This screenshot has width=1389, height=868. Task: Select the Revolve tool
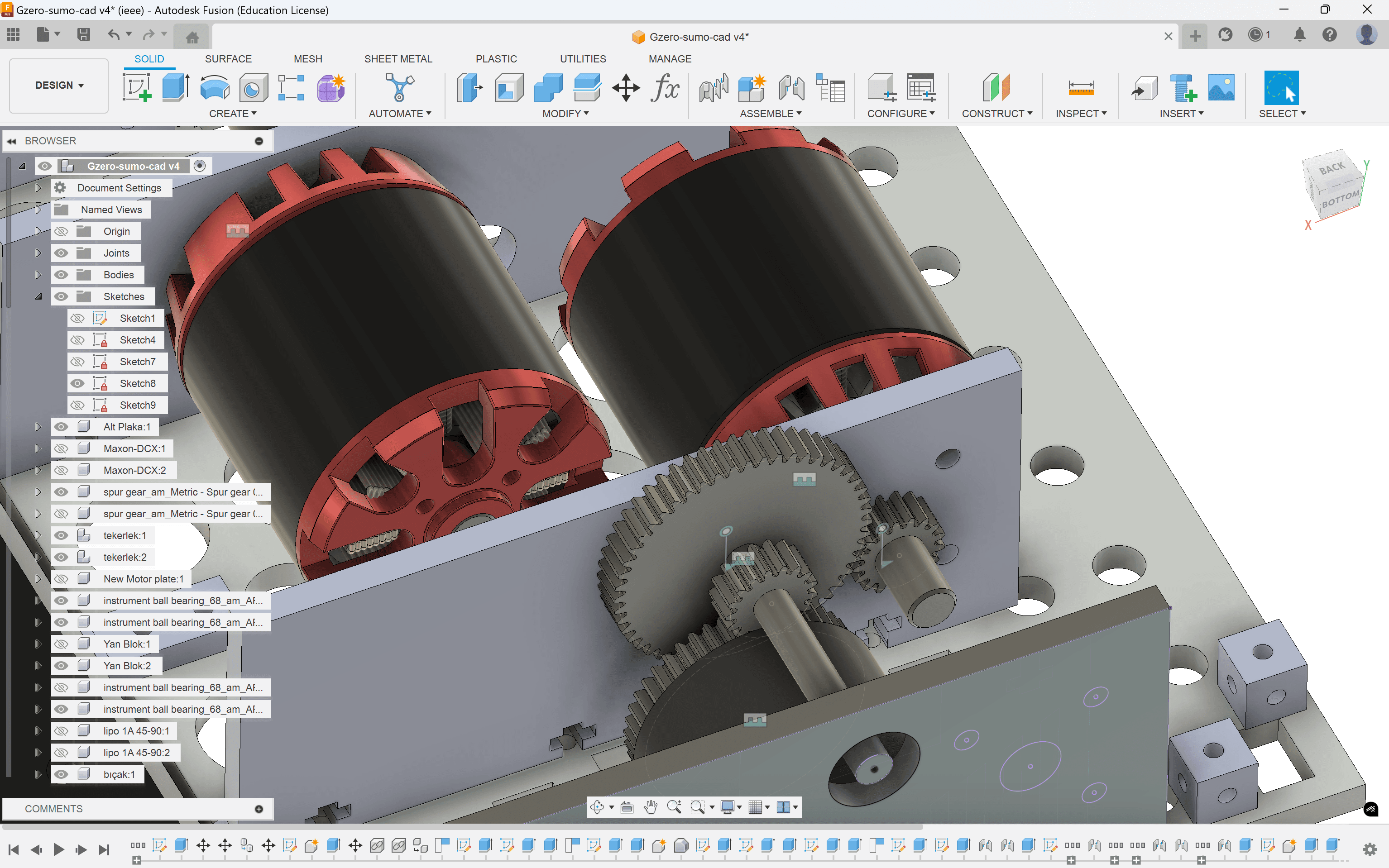click(x=214, y=88)
